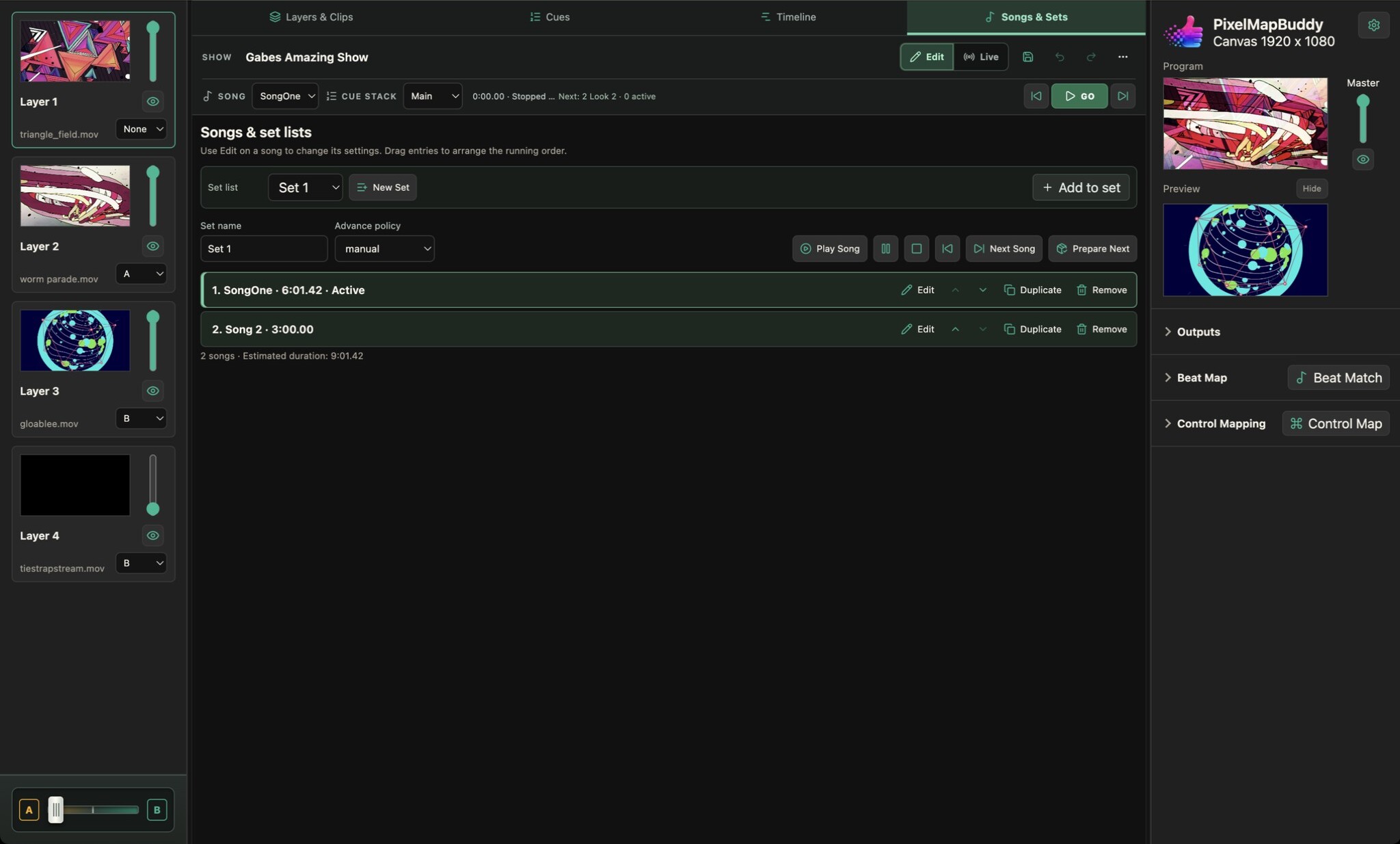Image resolution: width=1400 pixels, height=844 pixels.
Task: Move Song 2 up with its arrow
Action: click(x=955, y=329)
